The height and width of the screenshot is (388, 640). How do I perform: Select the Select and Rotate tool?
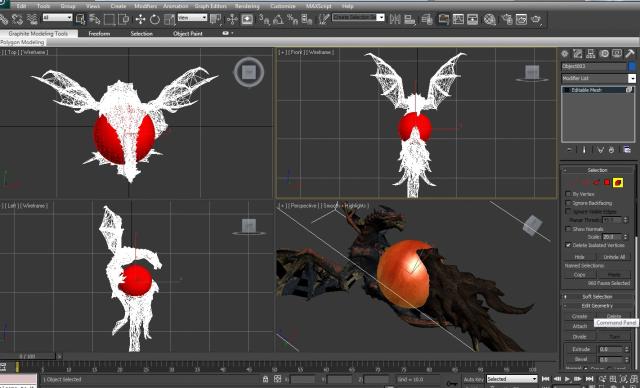point(155,19)
